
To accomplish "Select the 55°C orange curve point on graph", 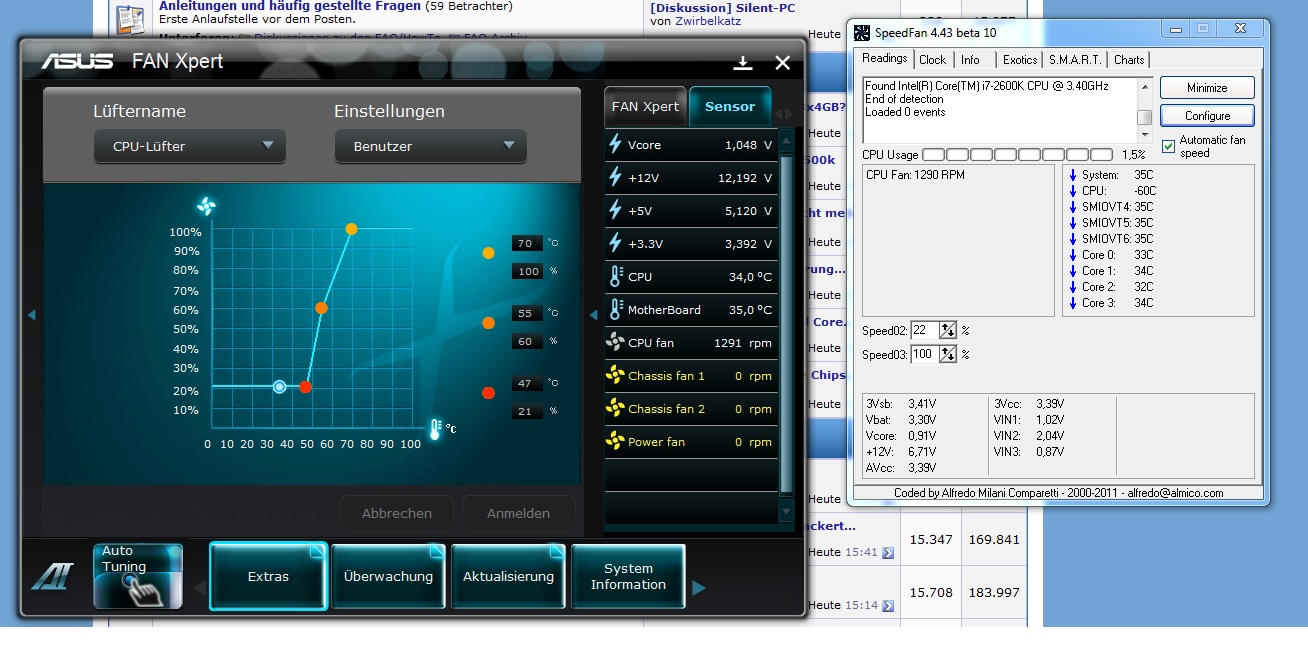I will (x=321, y=308).
